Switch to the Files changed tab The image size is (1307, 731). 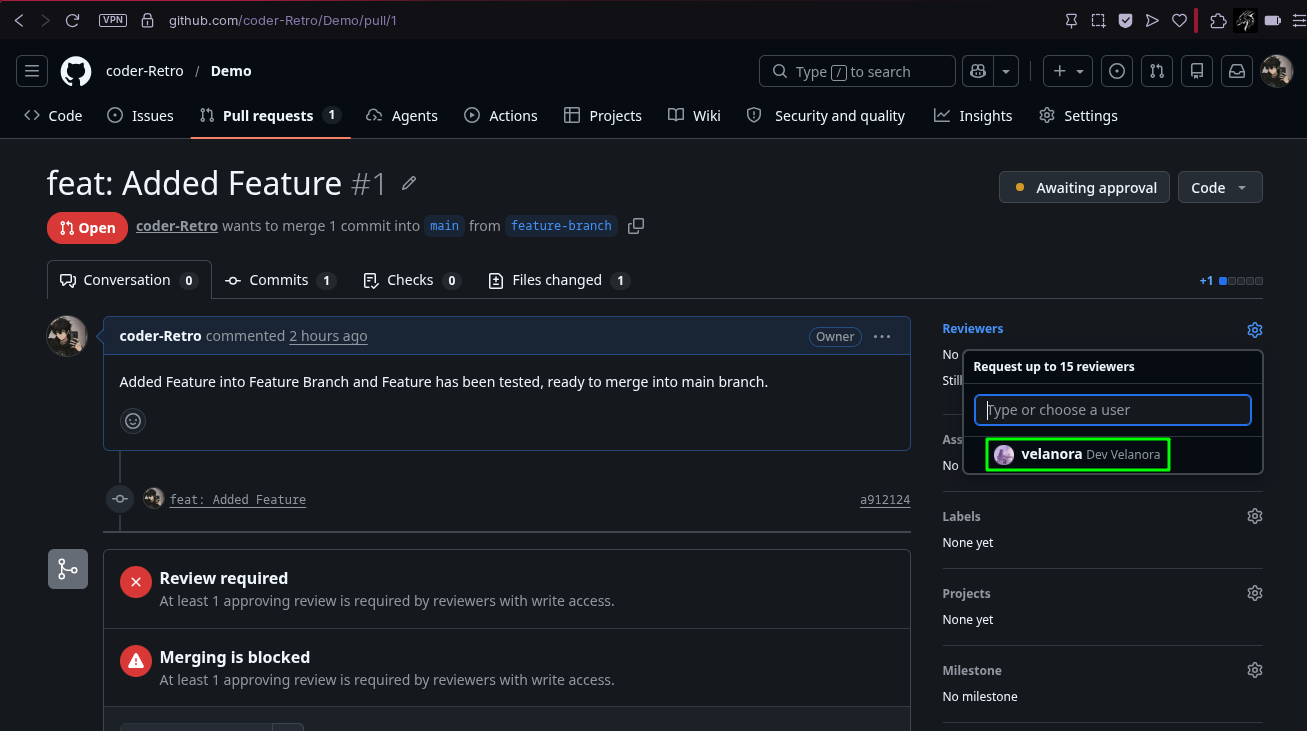click(x=558, y=280)
